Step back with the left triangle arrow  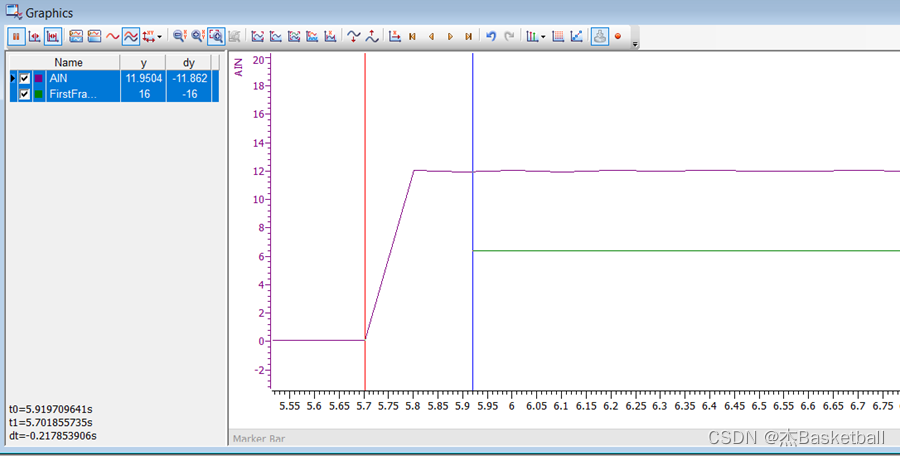(x=432, y=36)
